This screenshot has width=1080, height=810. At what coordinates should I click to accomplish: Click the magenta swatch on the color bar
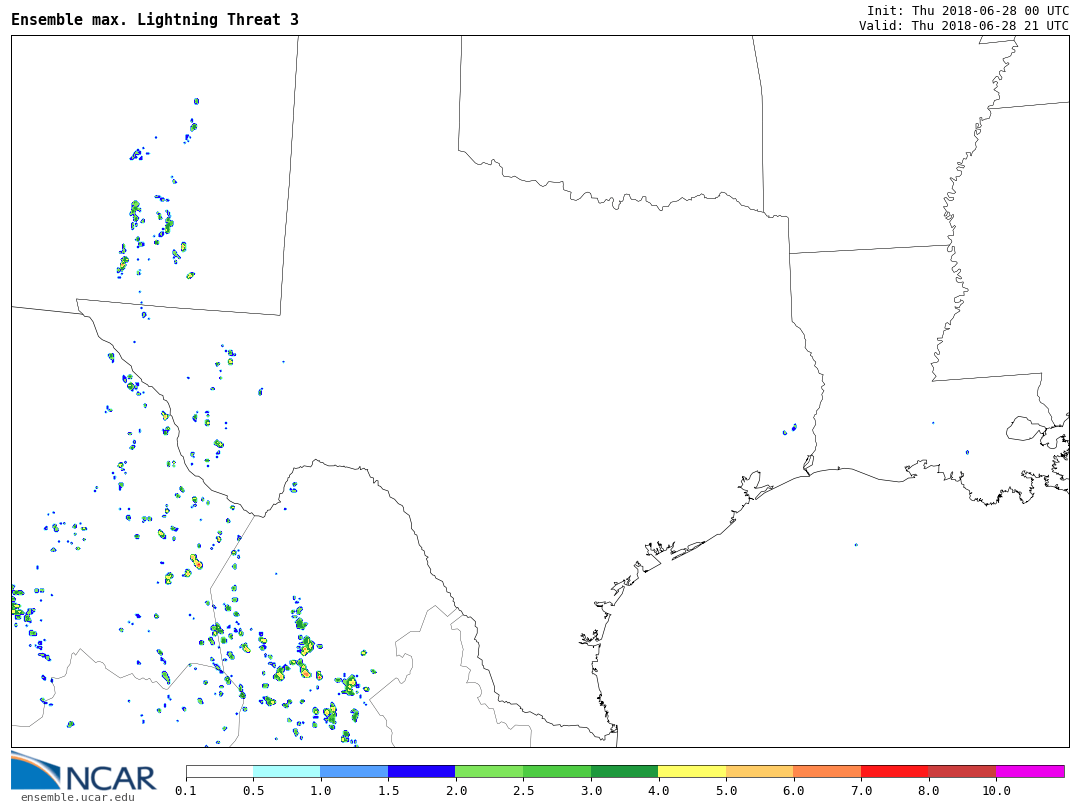tap(1030, 771)
